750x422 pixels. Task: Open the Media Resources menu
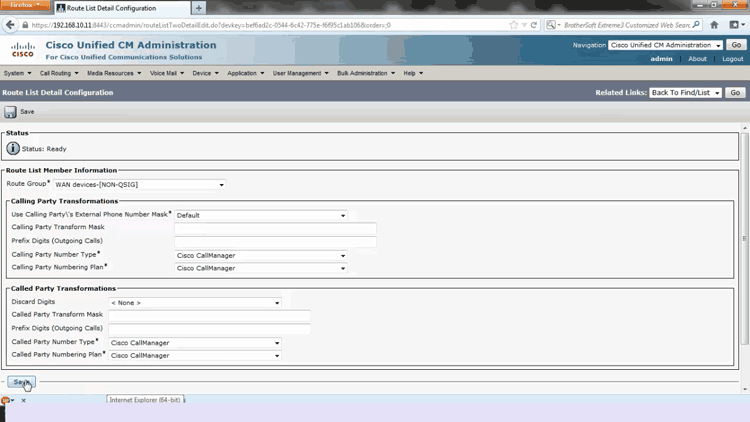pos(114,73)
